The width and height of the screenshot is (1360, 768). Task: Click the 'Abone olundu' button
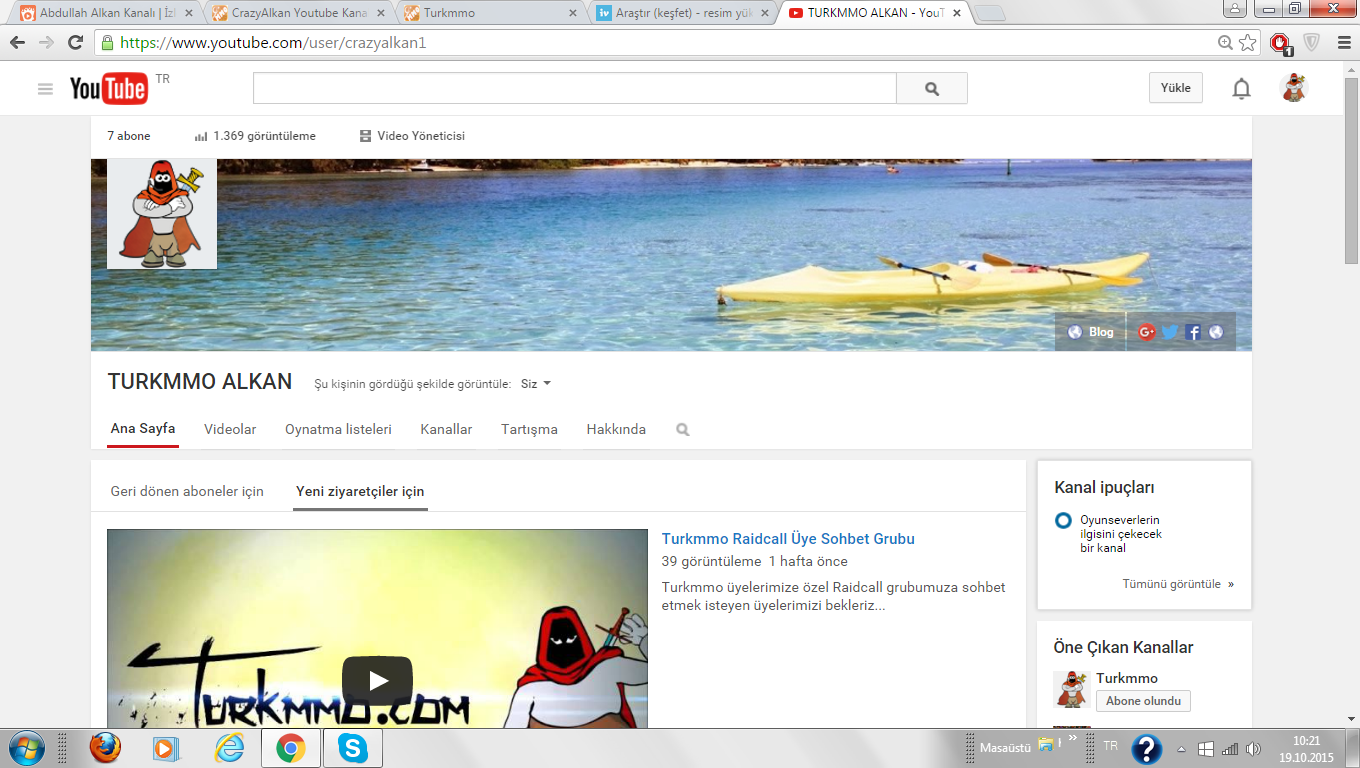(1143, 701)
